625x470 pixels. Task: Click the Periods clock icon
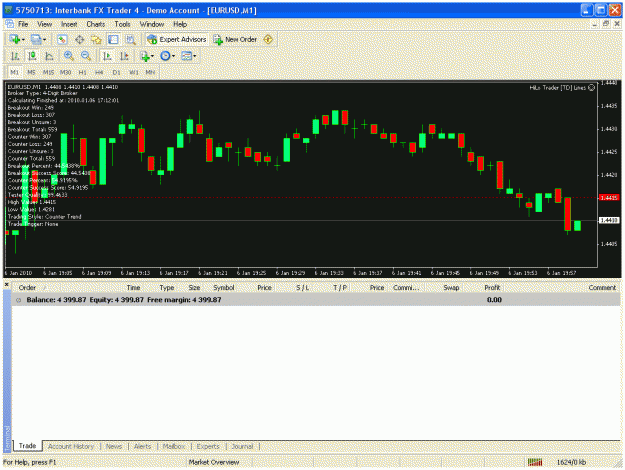click(x=165, y=56)
